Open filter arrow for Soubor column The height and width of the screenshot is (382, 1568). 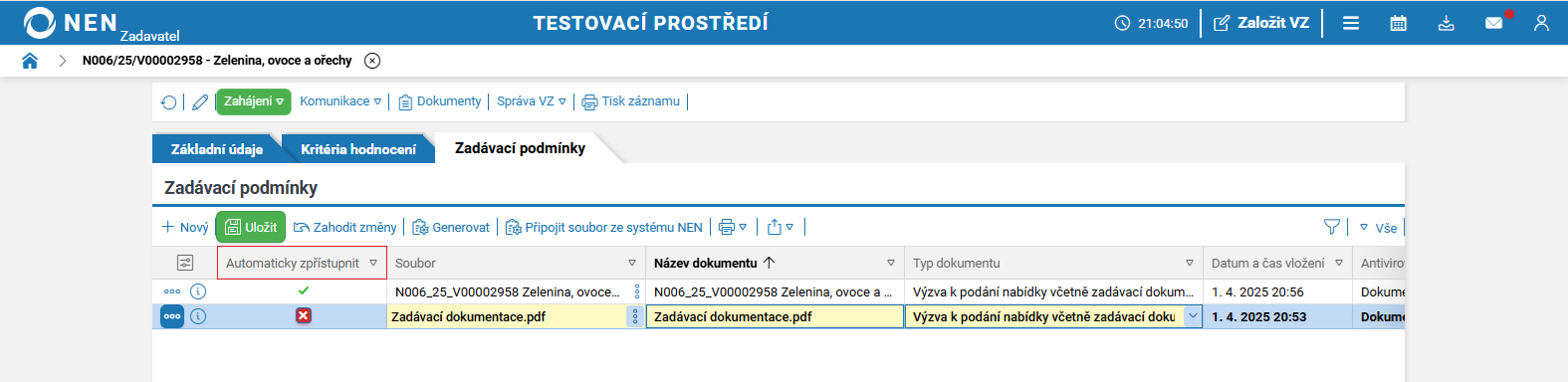pyautogui.click(x=632, y=264)
